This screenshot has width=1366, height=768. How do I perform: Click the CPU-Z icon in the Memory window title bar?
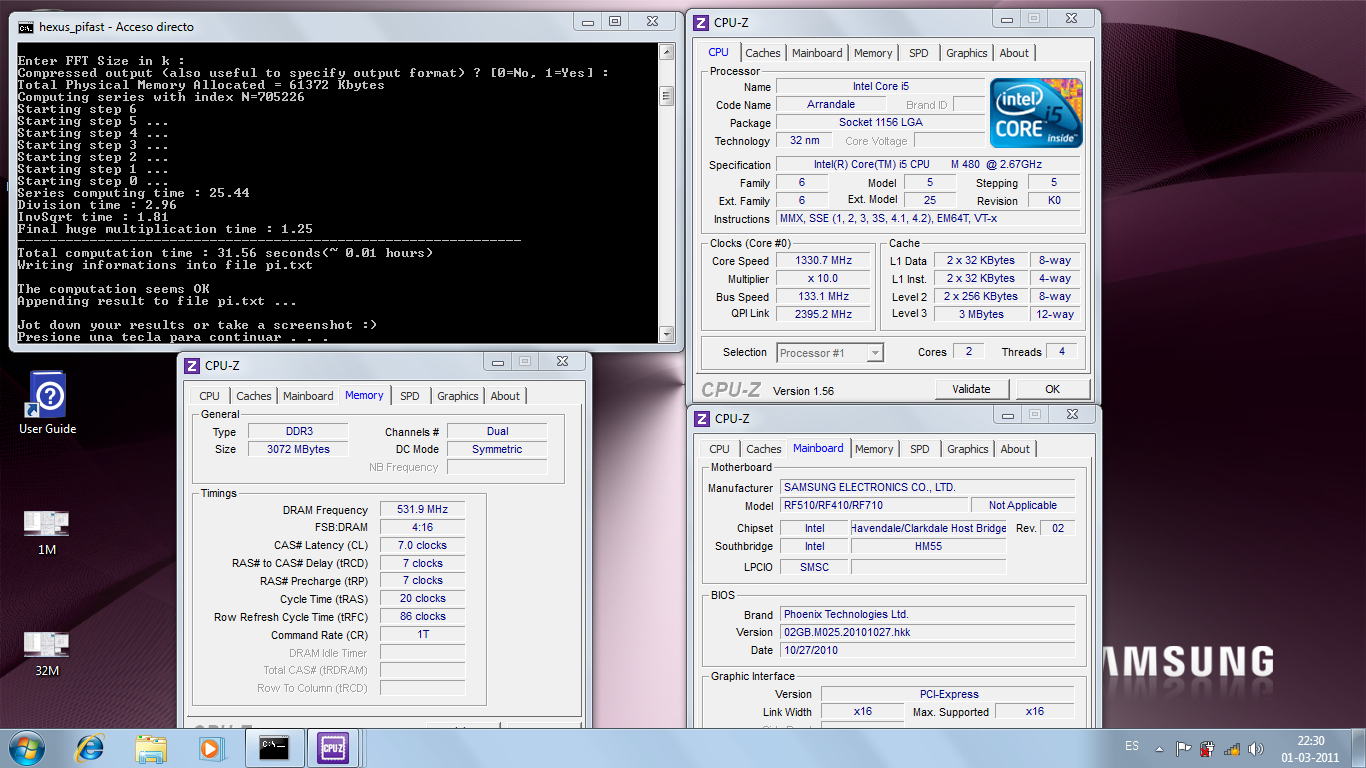193,366
